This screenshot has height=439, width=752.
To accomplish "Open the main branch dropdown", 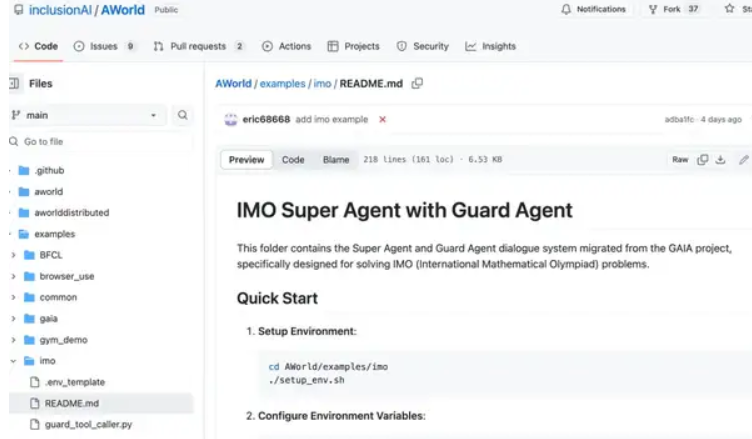I will pyautogui.click(x=84, y=116).
